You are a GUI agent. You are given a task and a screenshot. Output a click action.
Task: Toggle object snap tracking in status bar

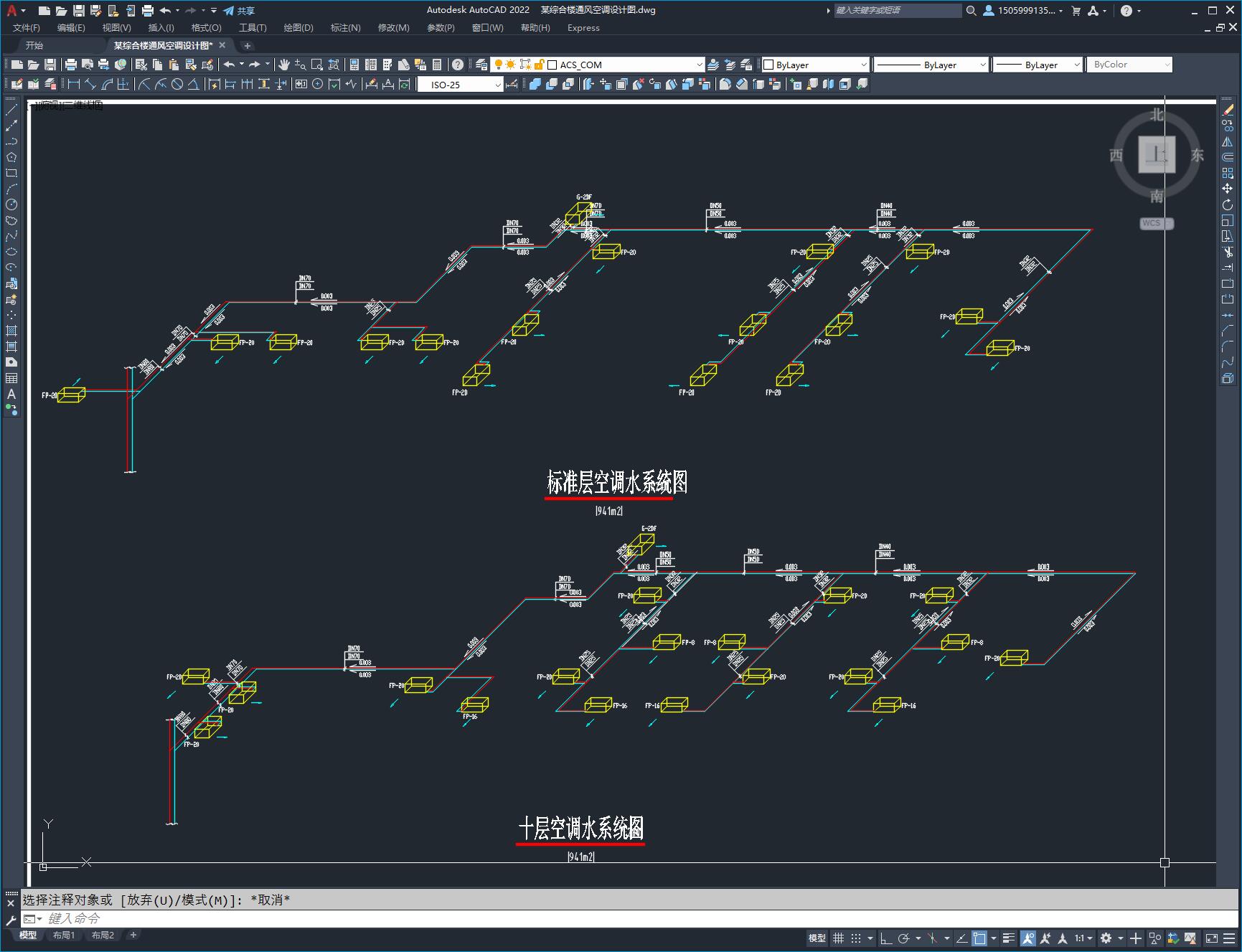pyautogui.click(x=962, y=938)
